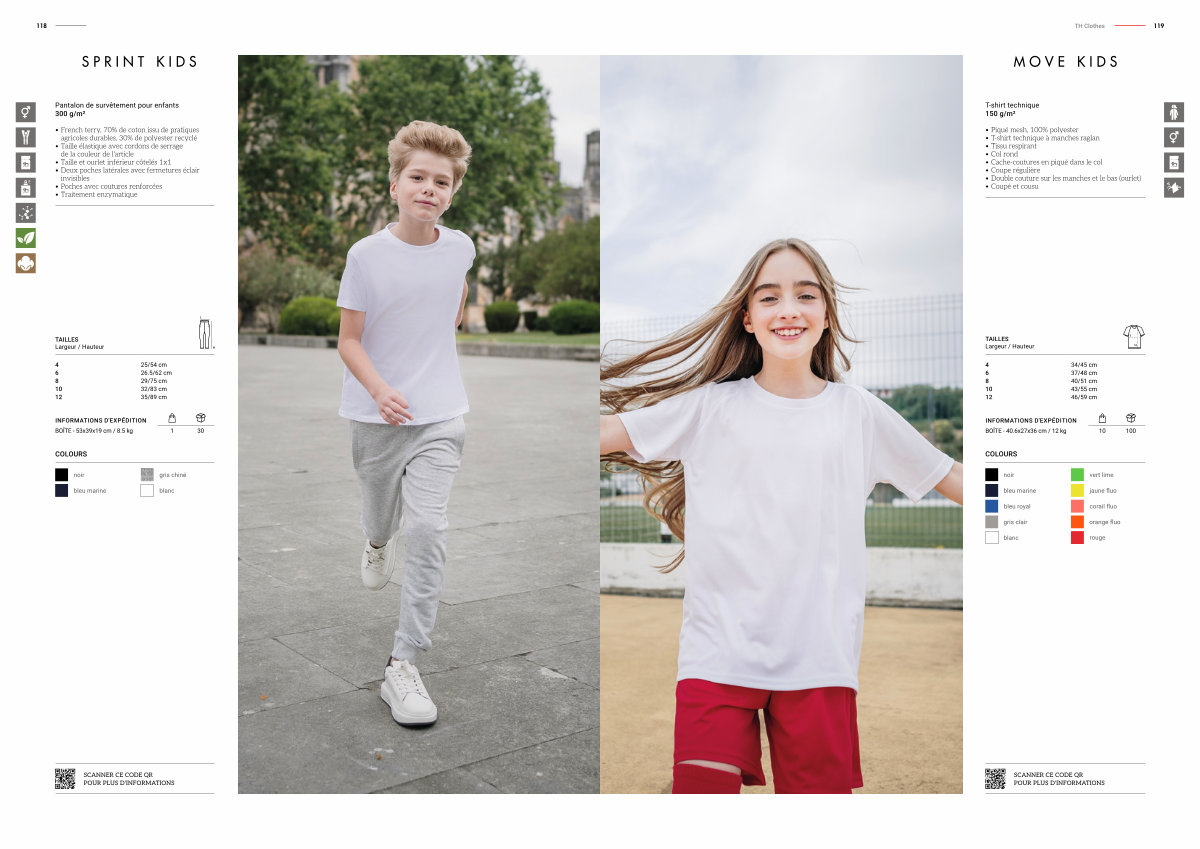Click the Sprint Kids QR code
This screenshot has height=849, width=1200.
(65, 778)
